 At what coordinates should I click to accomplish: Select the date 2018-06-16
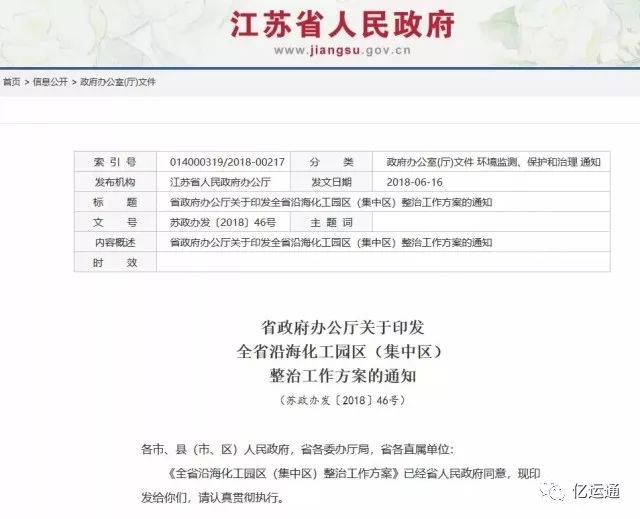pyautogui.click(x=412, y=182)
